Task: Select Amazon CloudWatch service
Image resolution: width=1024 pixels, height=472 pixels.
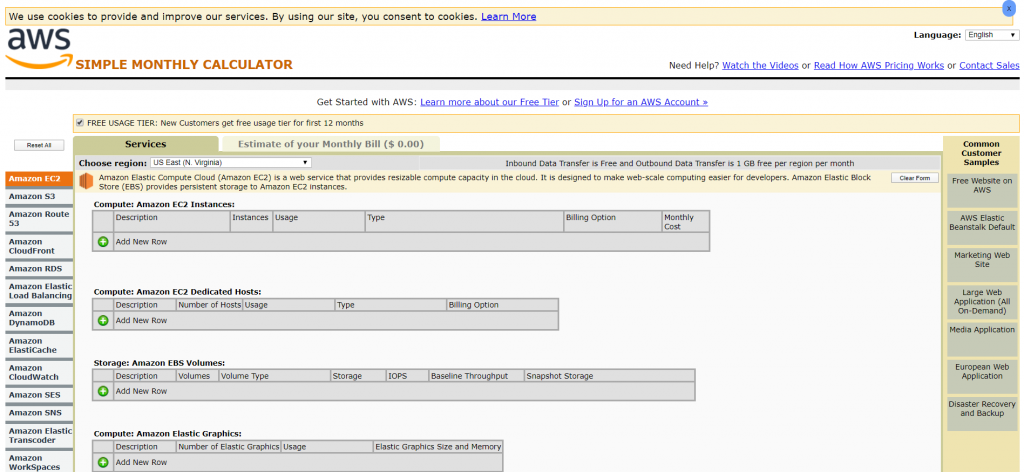Action: tap(39, 372)
